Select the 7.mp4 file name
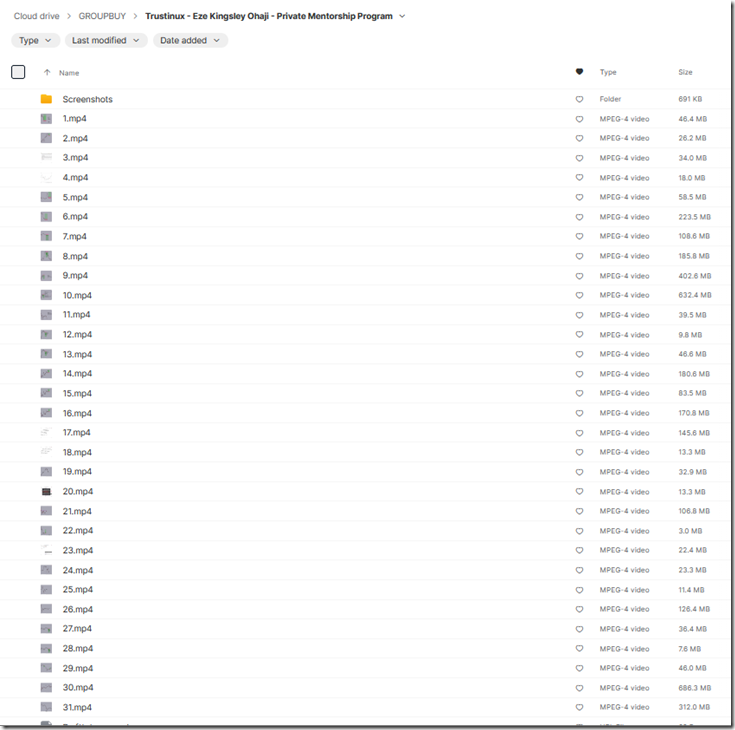735x730 pixels. pos(75,236)
